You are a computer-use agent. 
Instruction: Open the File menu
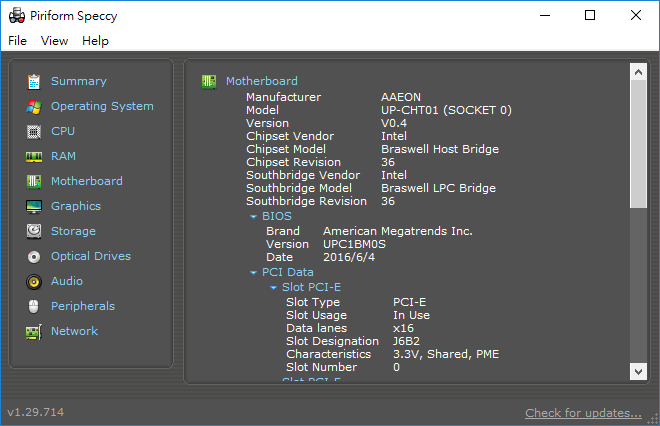coord(18,41)
